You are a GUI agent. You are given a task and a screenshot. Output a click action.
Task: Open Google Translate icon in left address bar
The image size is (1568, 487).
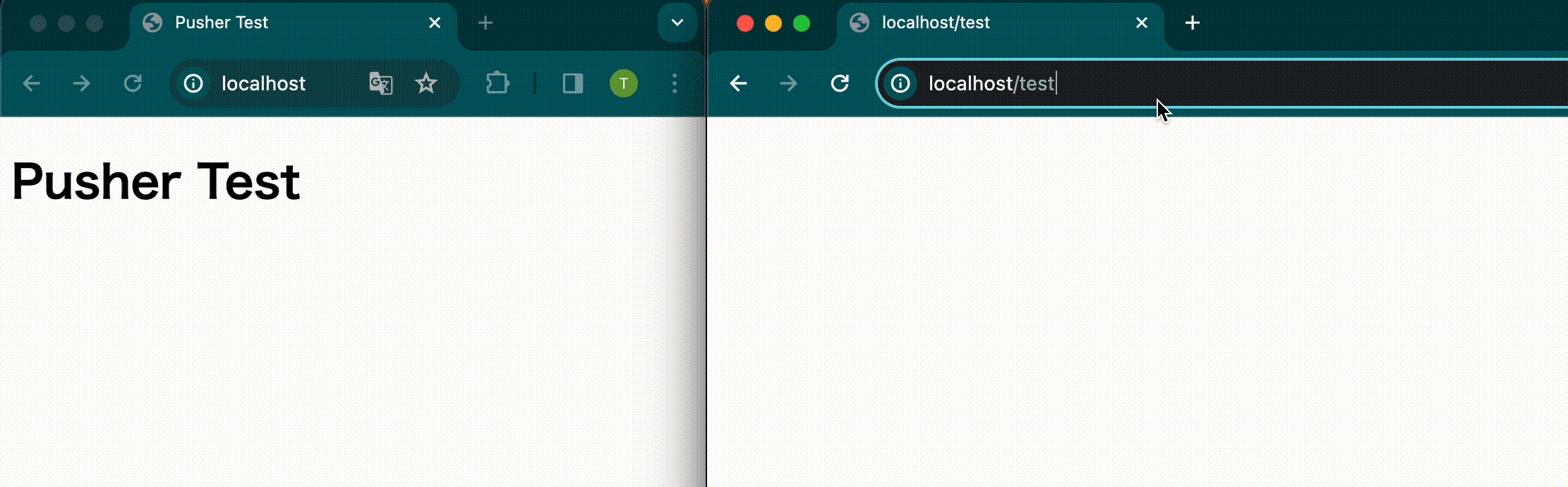381,84
